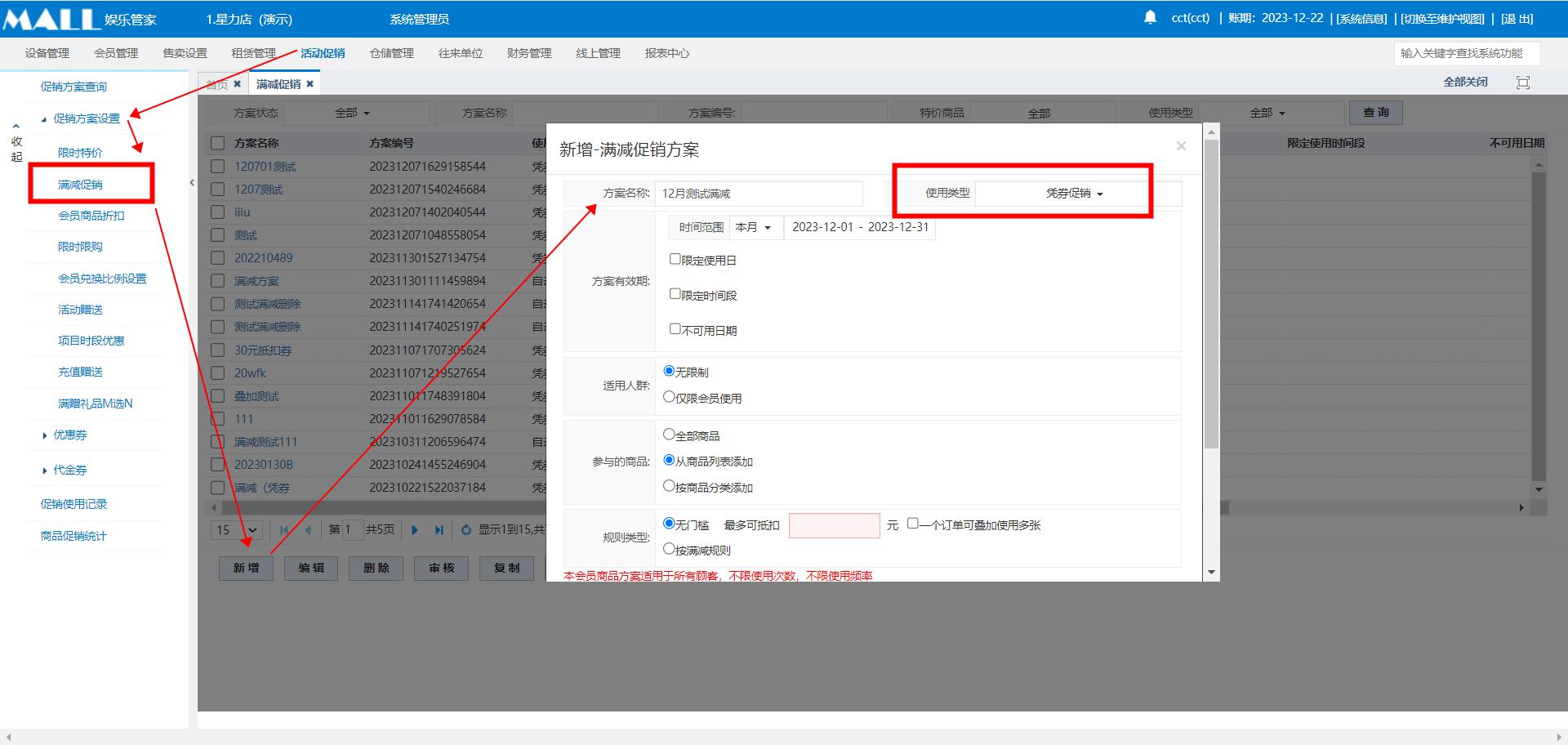Screen dimensions: 1568x745
Task: Enable 一个订单可叠加使用多张 checkbox
Action: point(913,524)
